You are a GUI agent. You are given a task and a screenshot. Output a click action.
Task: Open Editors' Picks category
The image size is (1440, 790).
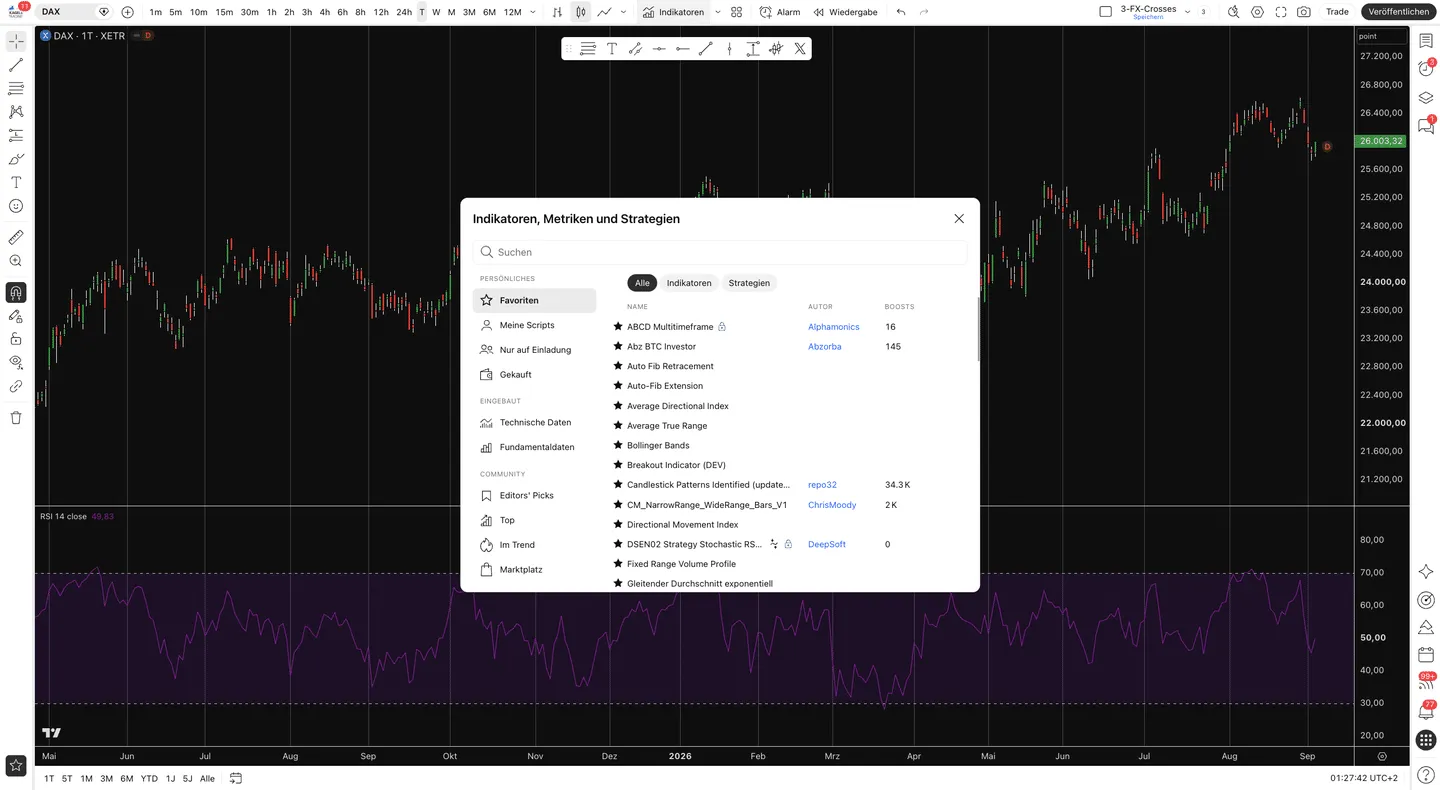534,495
